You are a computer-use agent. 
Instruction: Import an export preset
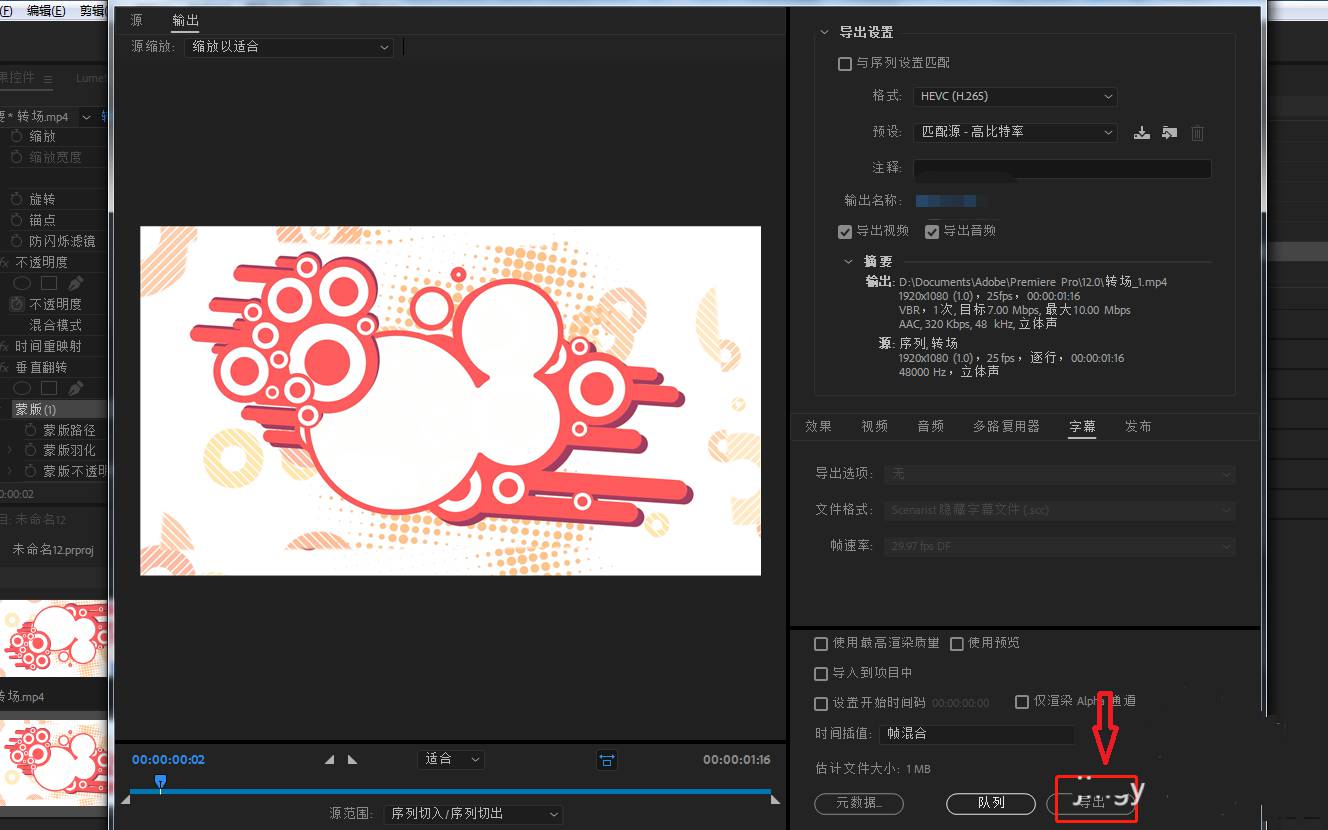tap(1169, 132)
